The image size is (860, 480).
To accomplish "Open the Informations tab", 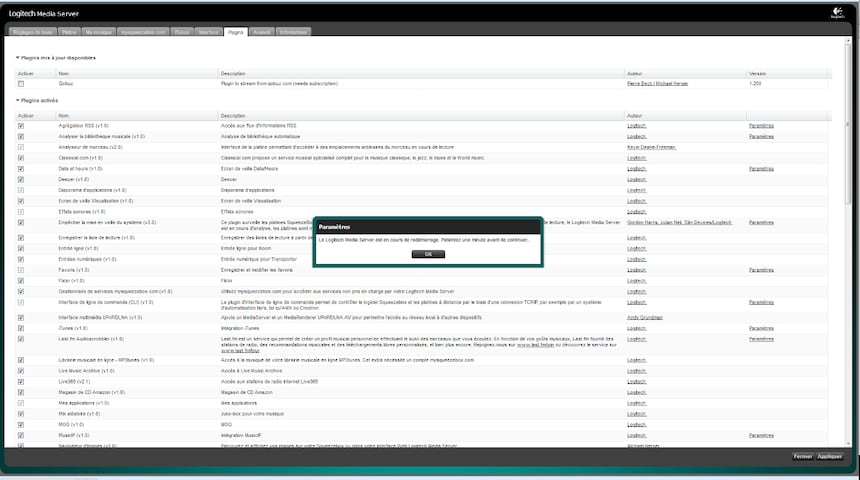I will pyautogui.click(x=293, y=32).
